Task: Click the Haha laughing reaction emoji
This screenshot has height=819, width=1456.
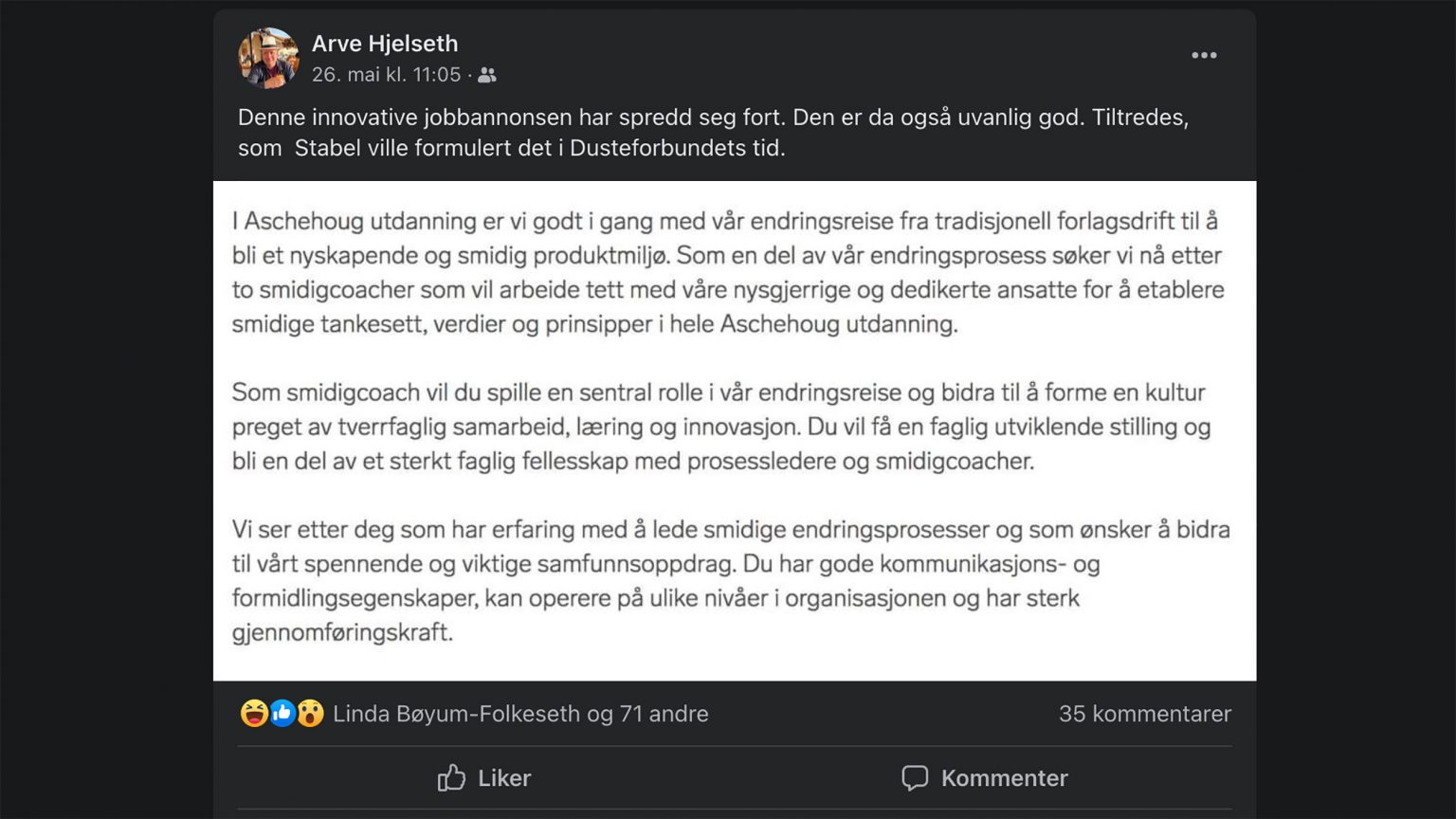Action: point(253,713)
